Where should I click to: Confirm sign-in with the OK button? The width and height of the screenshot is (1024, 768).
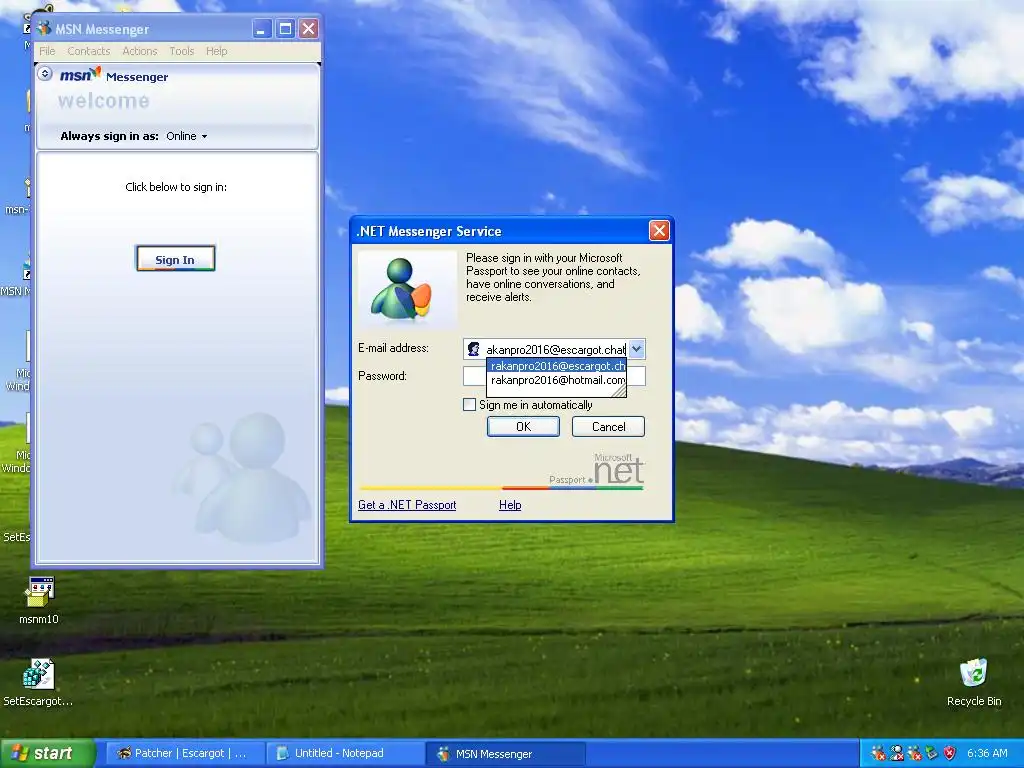[x=523, y=426]
